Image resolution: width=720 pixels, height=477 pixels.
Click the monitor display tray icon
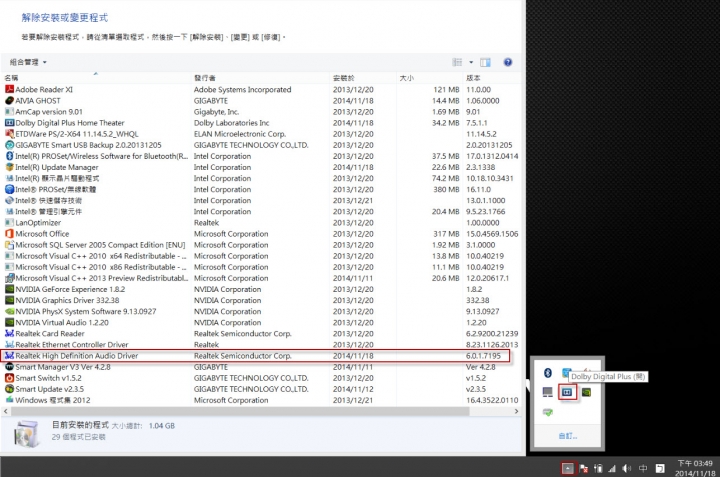547,392
